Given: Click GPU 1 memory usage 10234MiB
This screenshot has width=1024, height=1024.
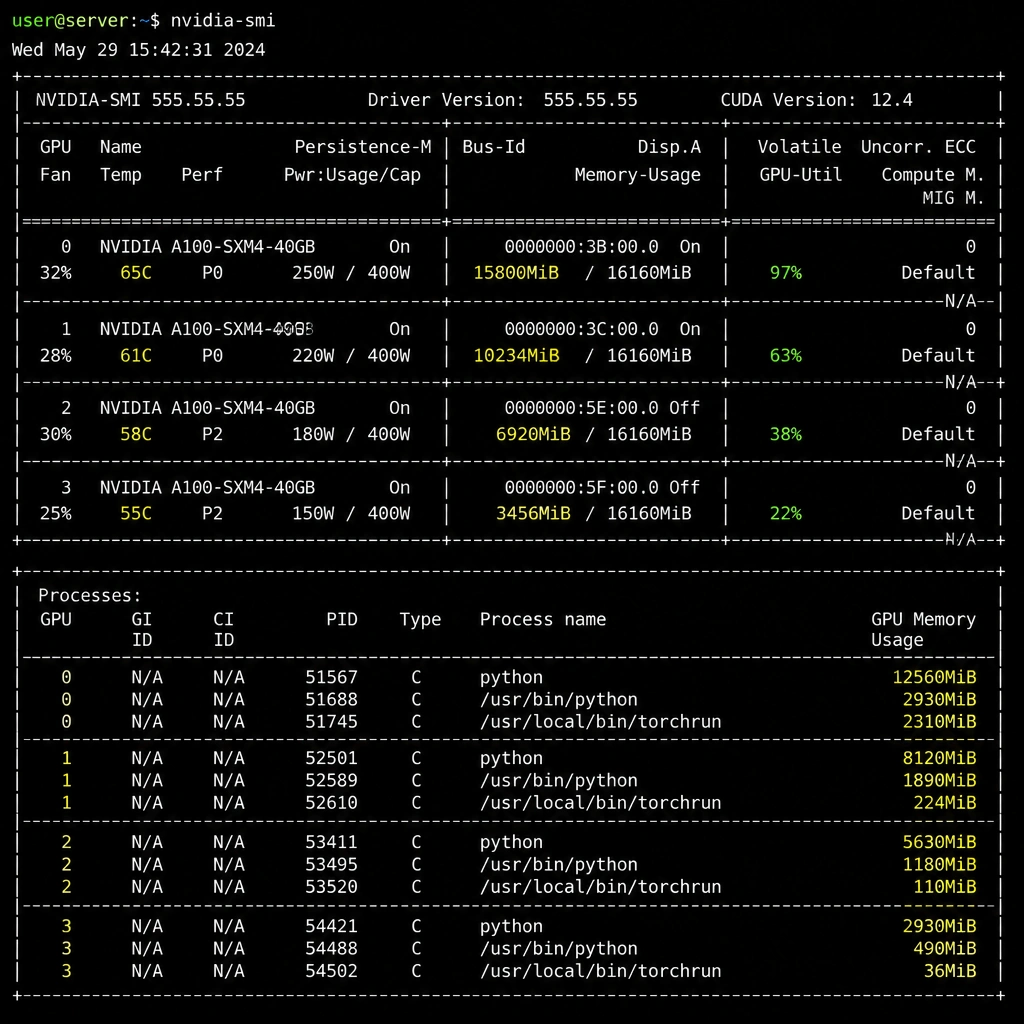Looking at the screenshot, I should tap(516, 356).
